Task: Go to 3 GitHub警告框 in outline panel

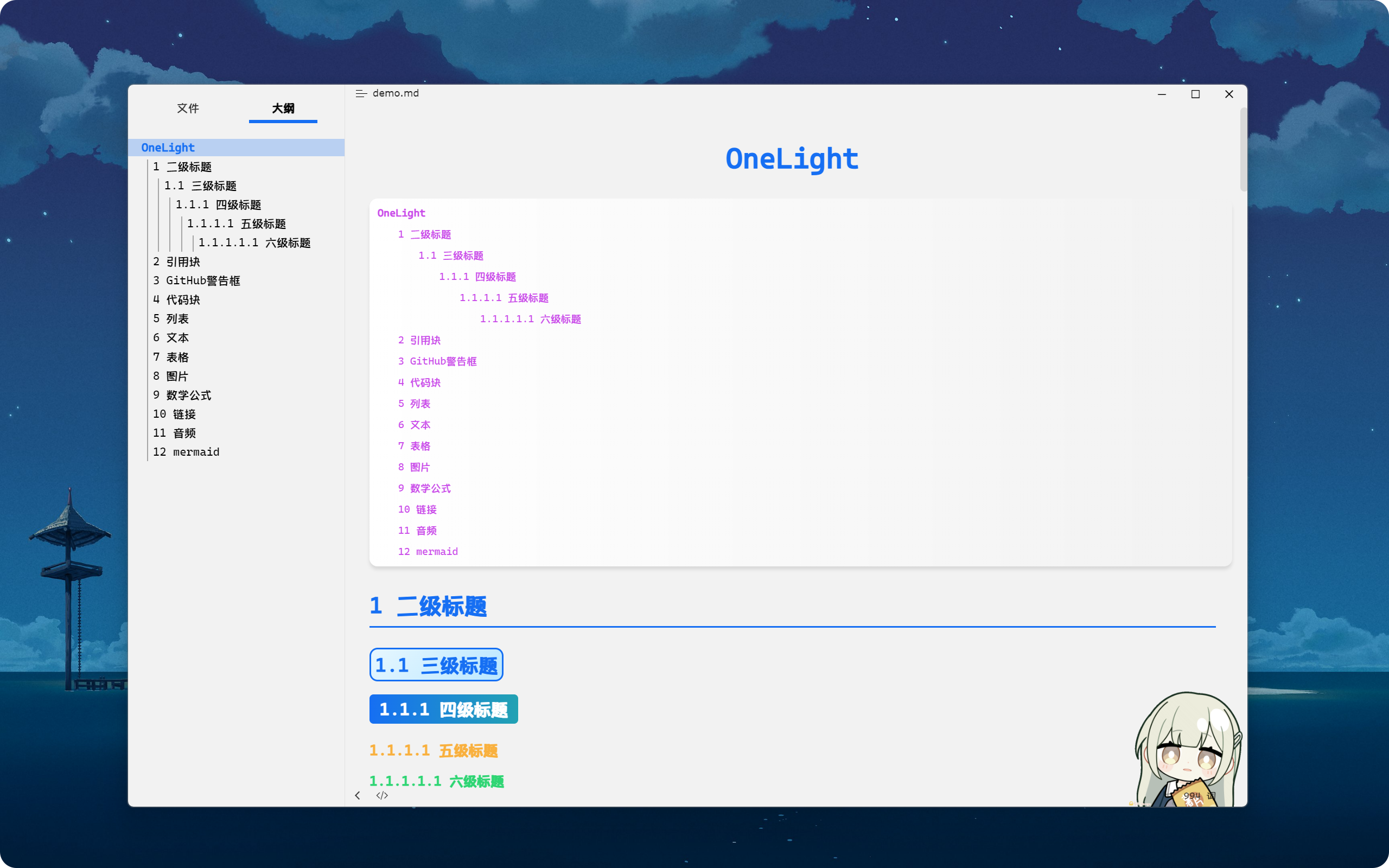Action: click(x=196, y=280)
